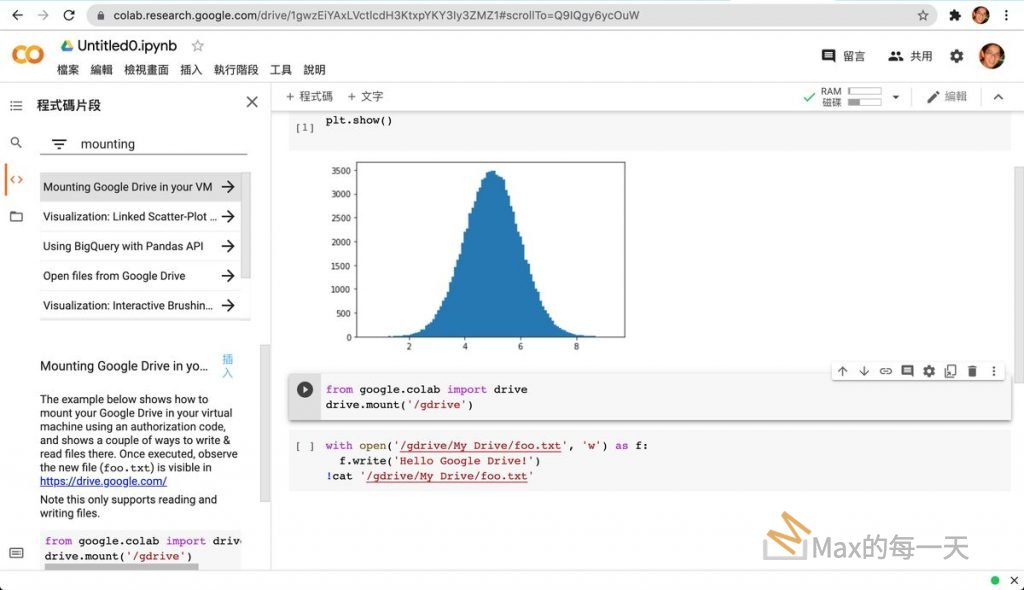Screen dimensions: 1024x590
Task: Copy link to cell icon
Action: (x=886, y=371)
